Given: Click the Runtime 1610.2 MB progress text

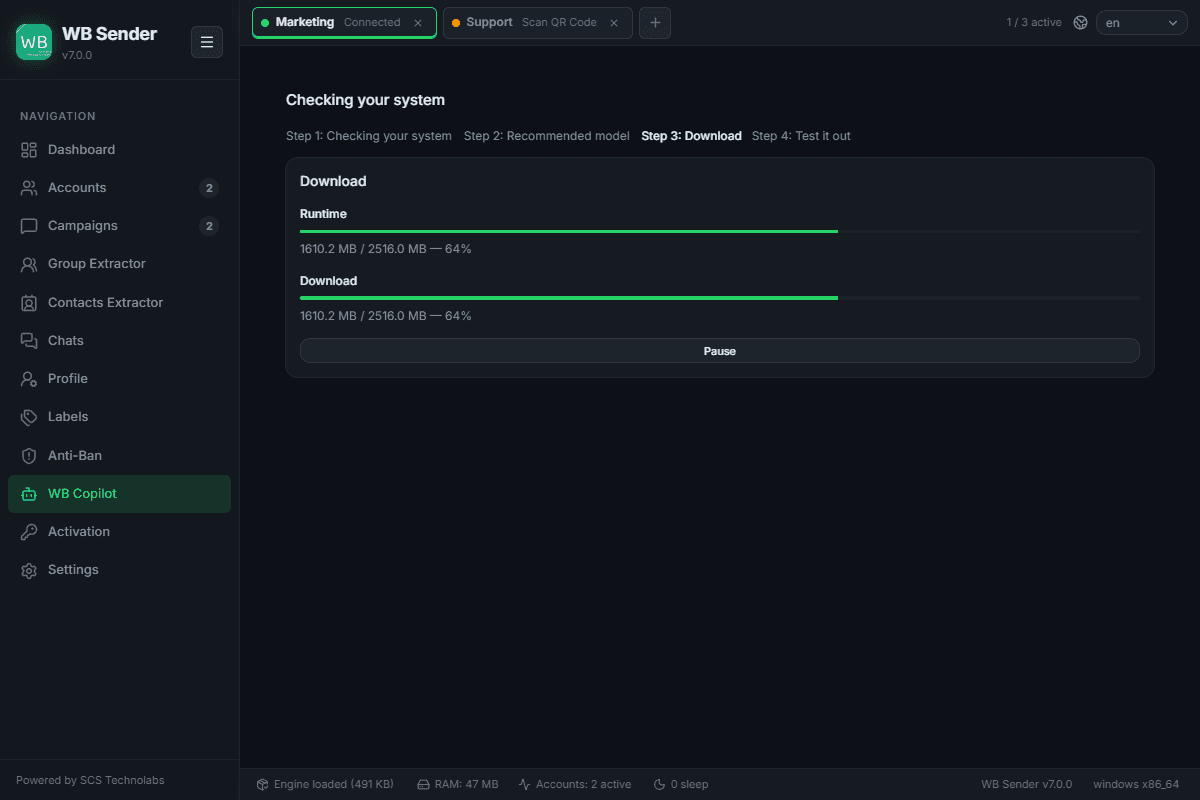Looking at the screenshot, I should click(x=386, y=249).
